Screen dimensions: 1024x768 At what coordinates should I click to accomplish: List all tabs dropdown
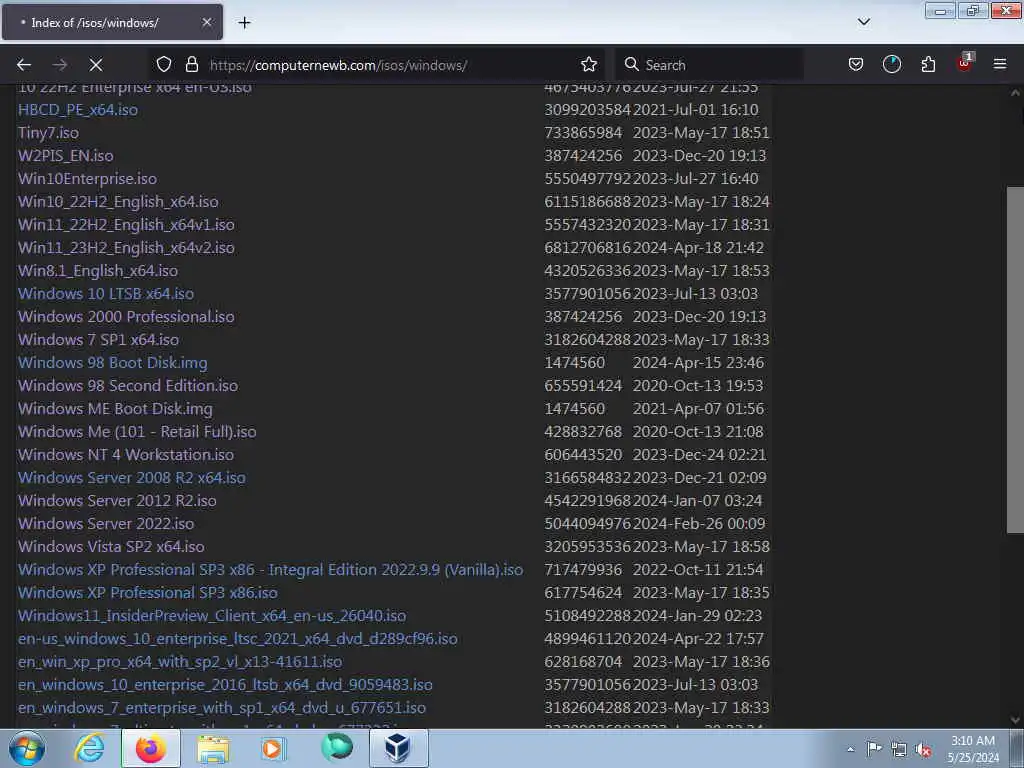tap(863, 22)
